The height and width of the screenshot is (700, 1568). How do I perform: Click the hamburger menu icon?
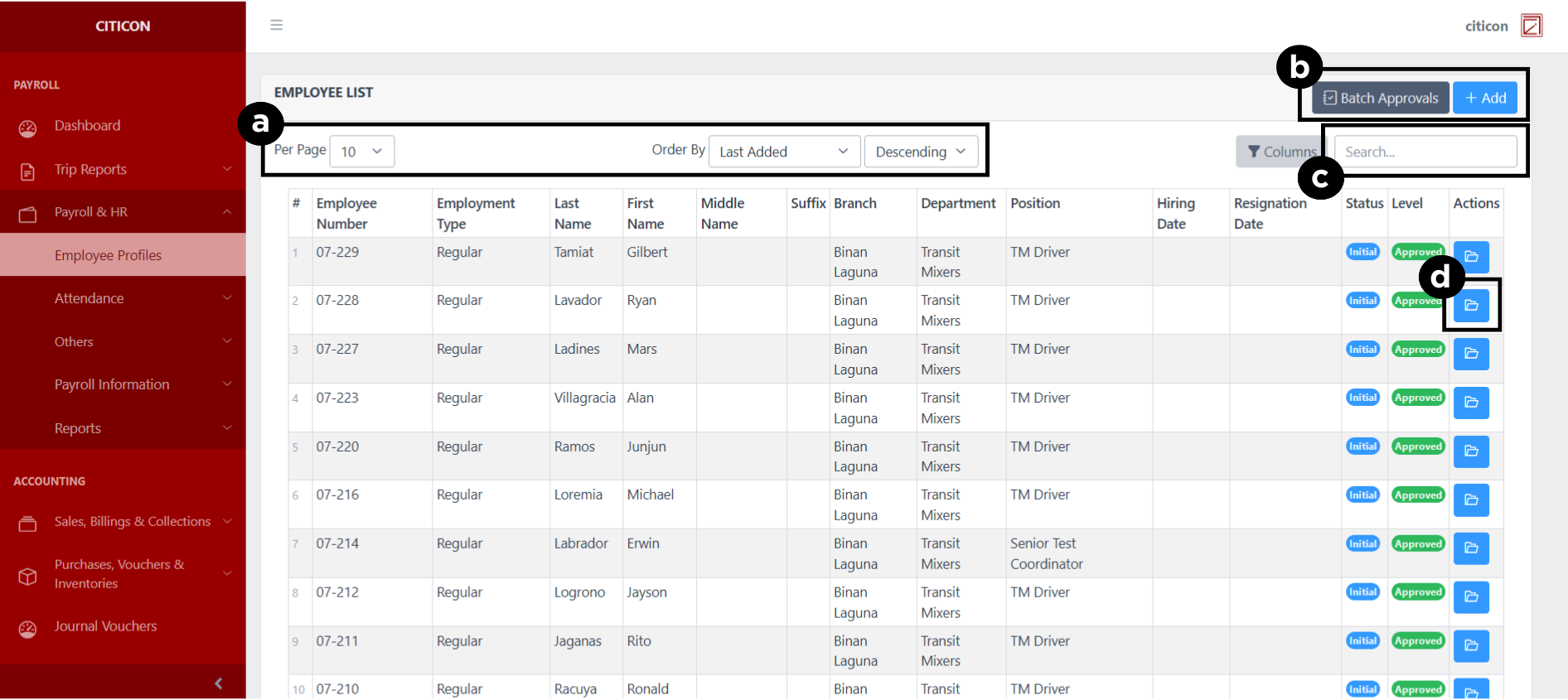click(277, 25)
